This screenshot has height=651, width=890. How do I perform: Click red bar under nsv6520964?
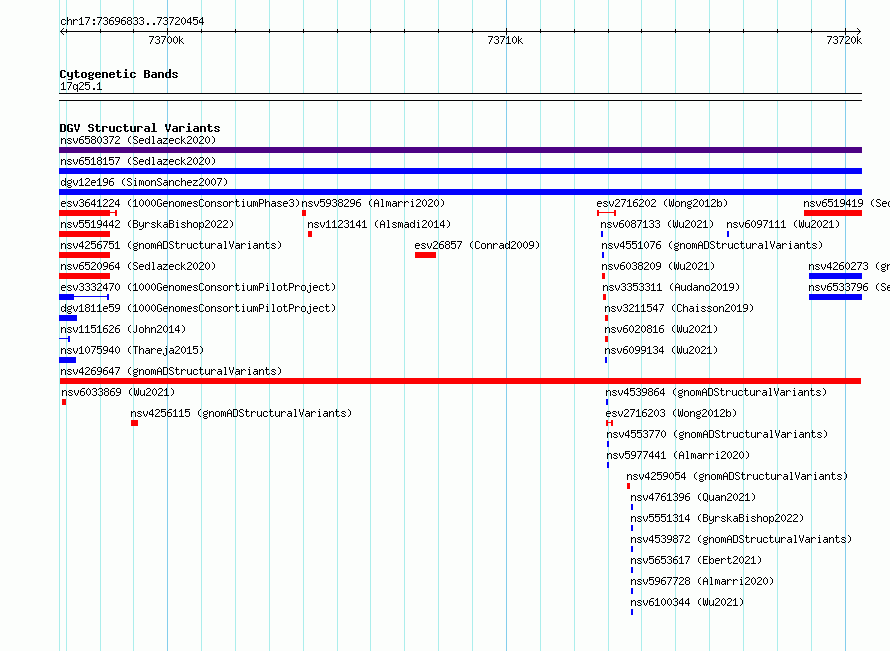(85, 276)
